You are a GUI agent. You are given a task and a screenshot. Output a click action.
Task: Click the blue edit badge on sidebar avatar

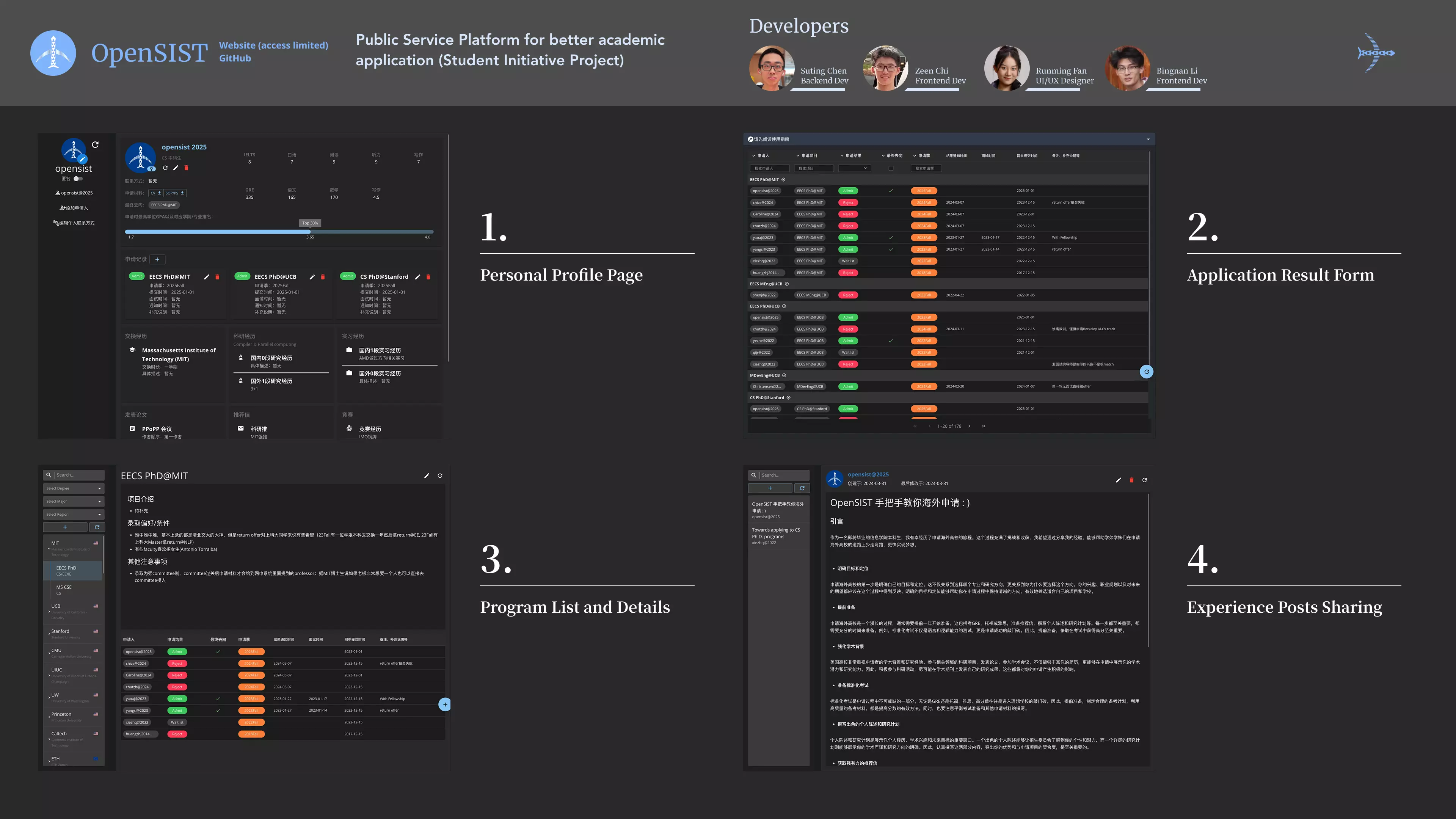pyautogui.click(x=83, y=159)
